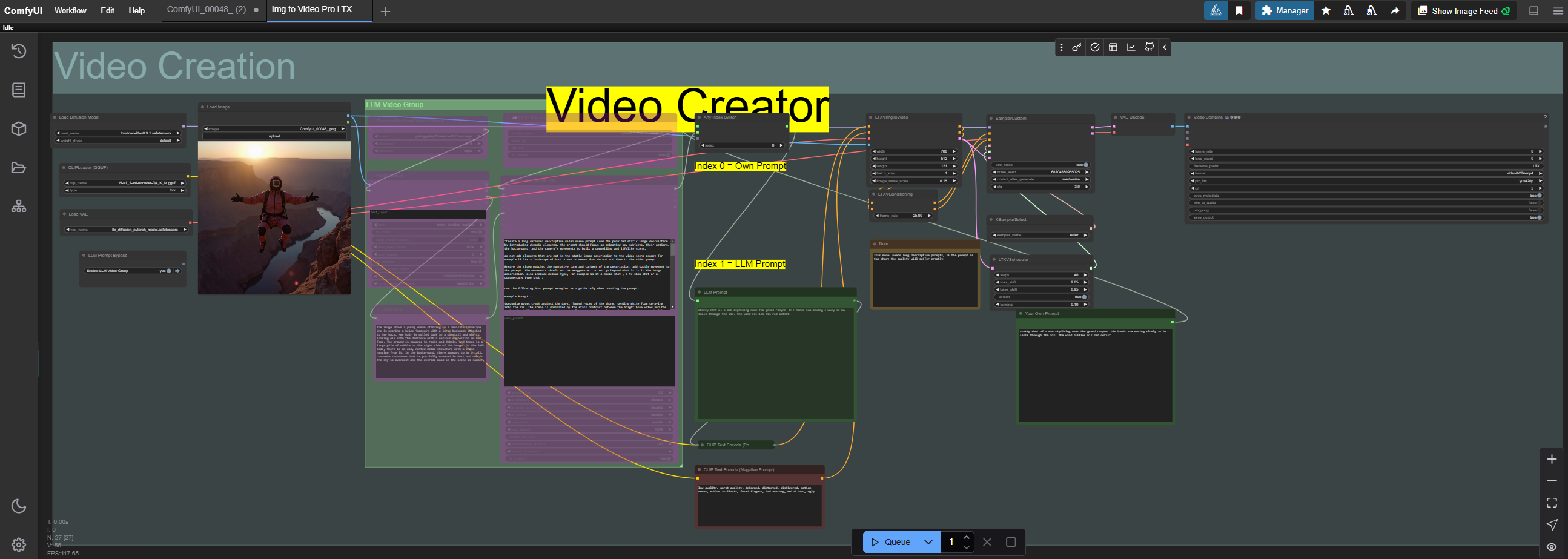Fit view using the canvas fit icon

1552,502
